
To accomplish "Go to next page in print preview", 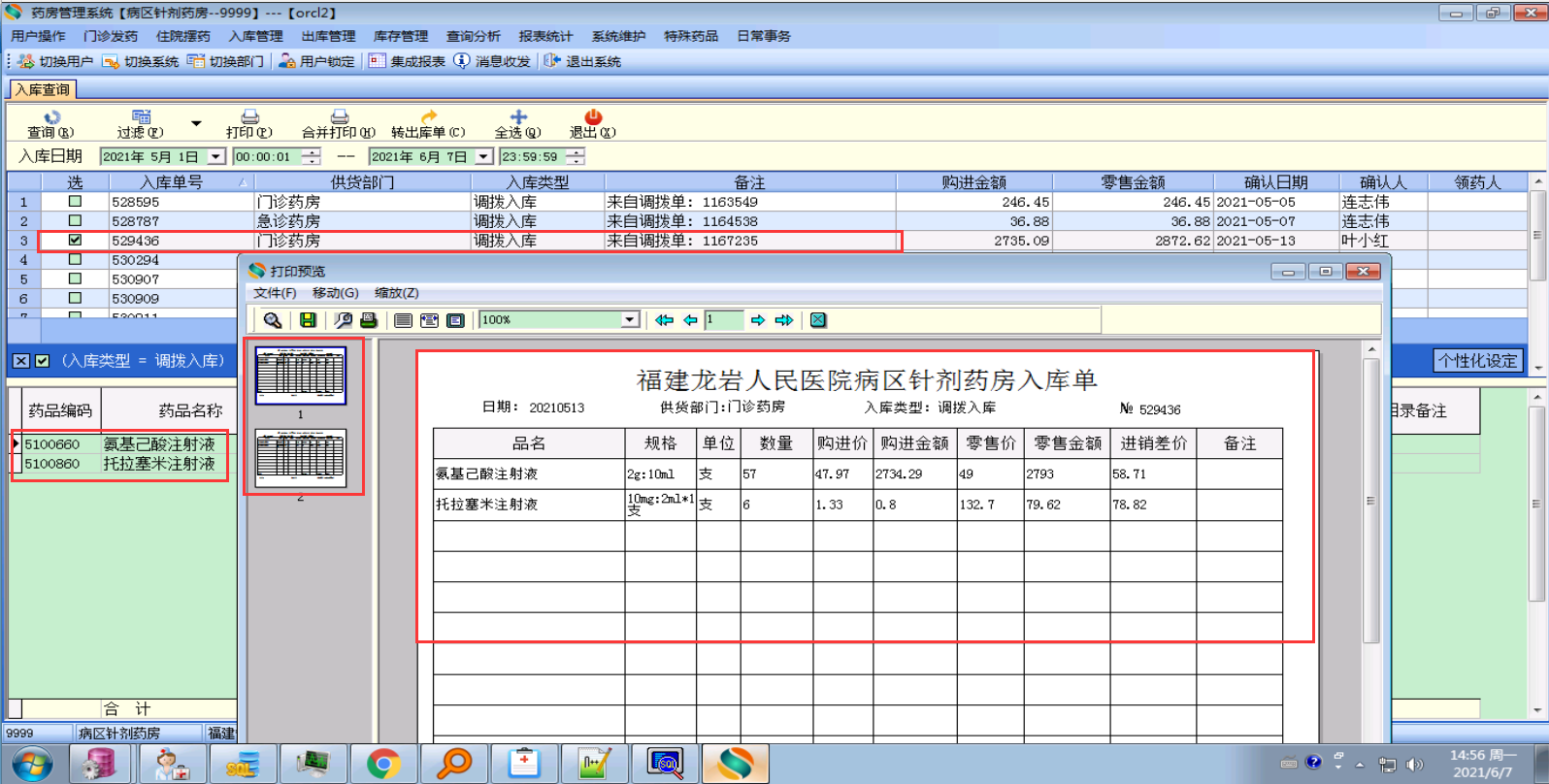I will [758, 320].
